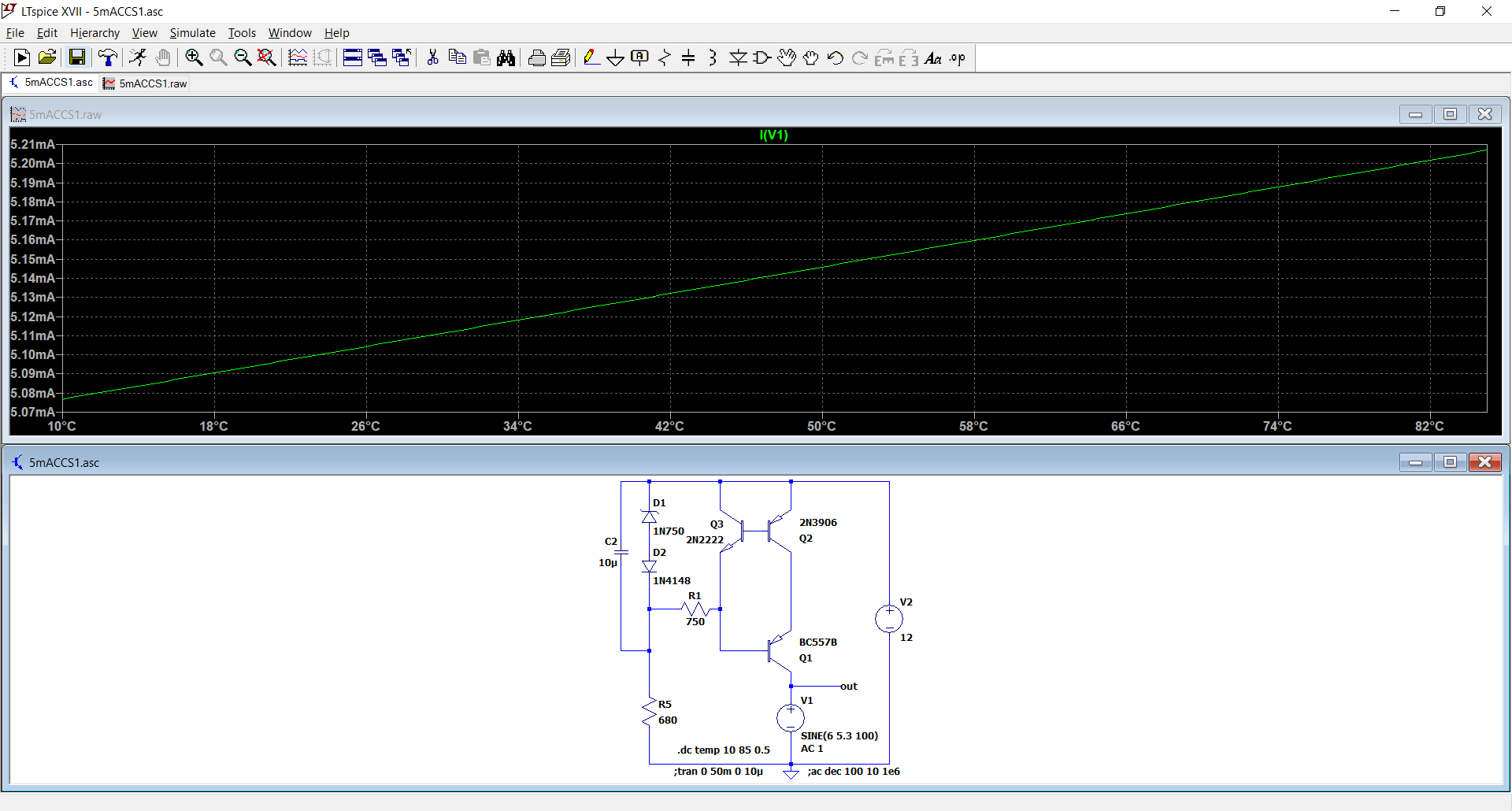The width and height of the screenshot is (1512, 811).
Task: Click the 5.21mA axis label
Action: [x=32, y=145]
